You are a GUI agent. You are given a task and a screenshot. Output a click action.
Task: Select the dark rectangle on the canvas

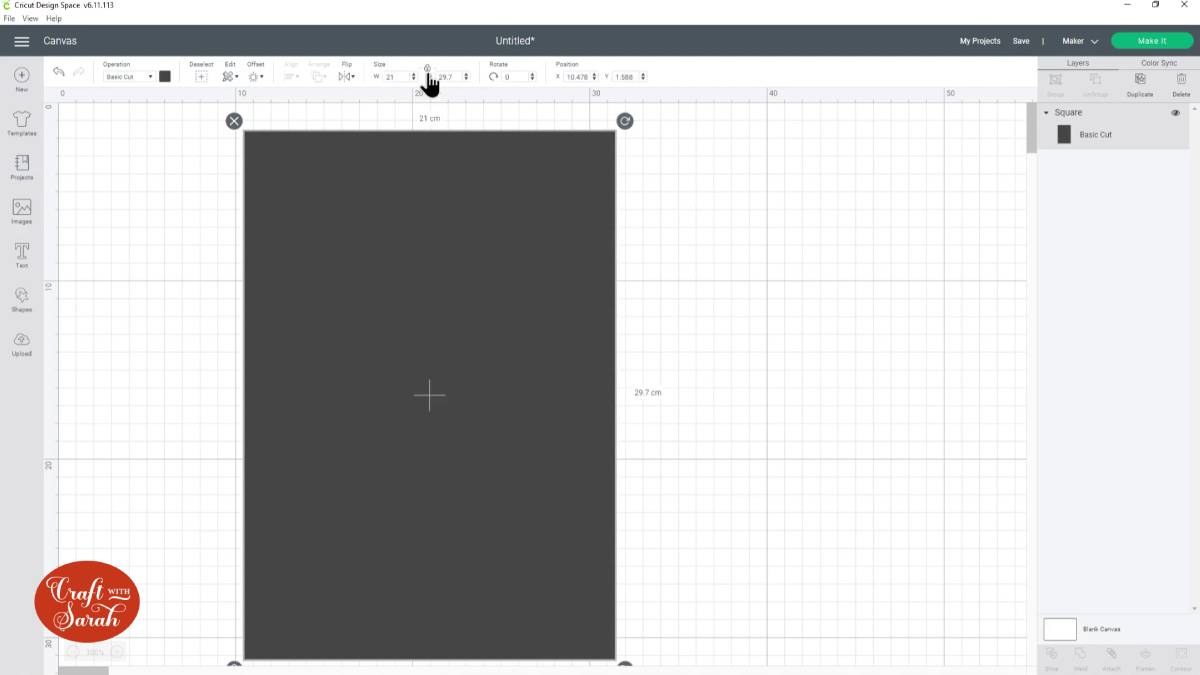click(429, 395)
